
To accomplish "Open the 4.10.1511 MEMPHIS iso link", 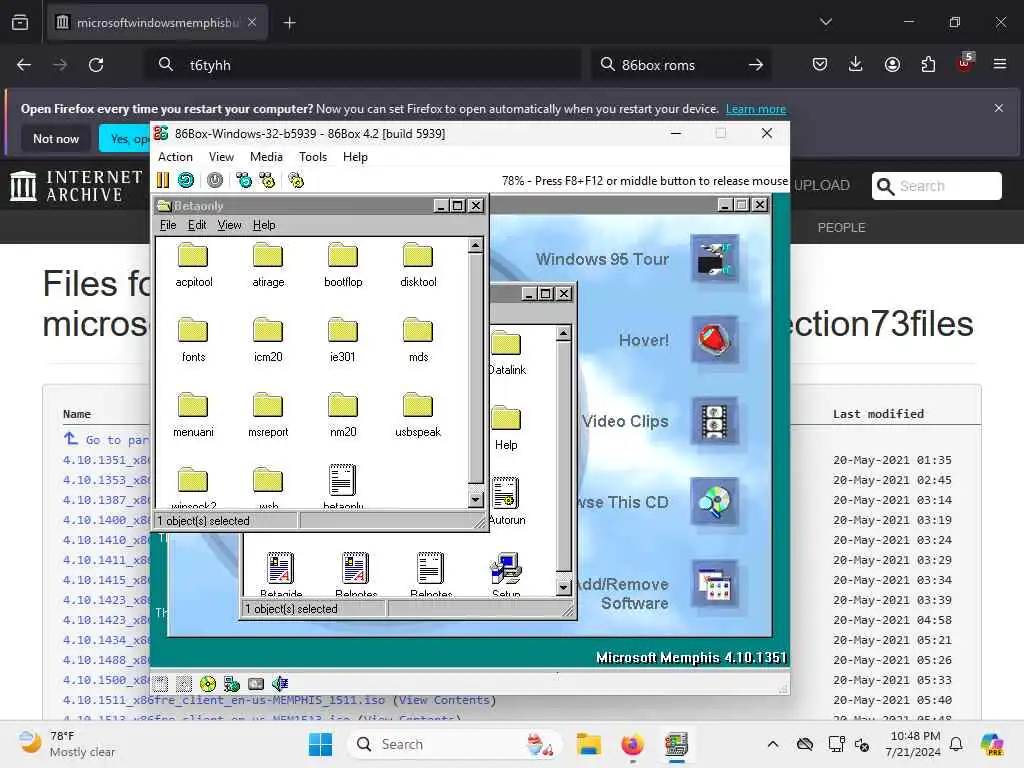I will pos(223,700).
